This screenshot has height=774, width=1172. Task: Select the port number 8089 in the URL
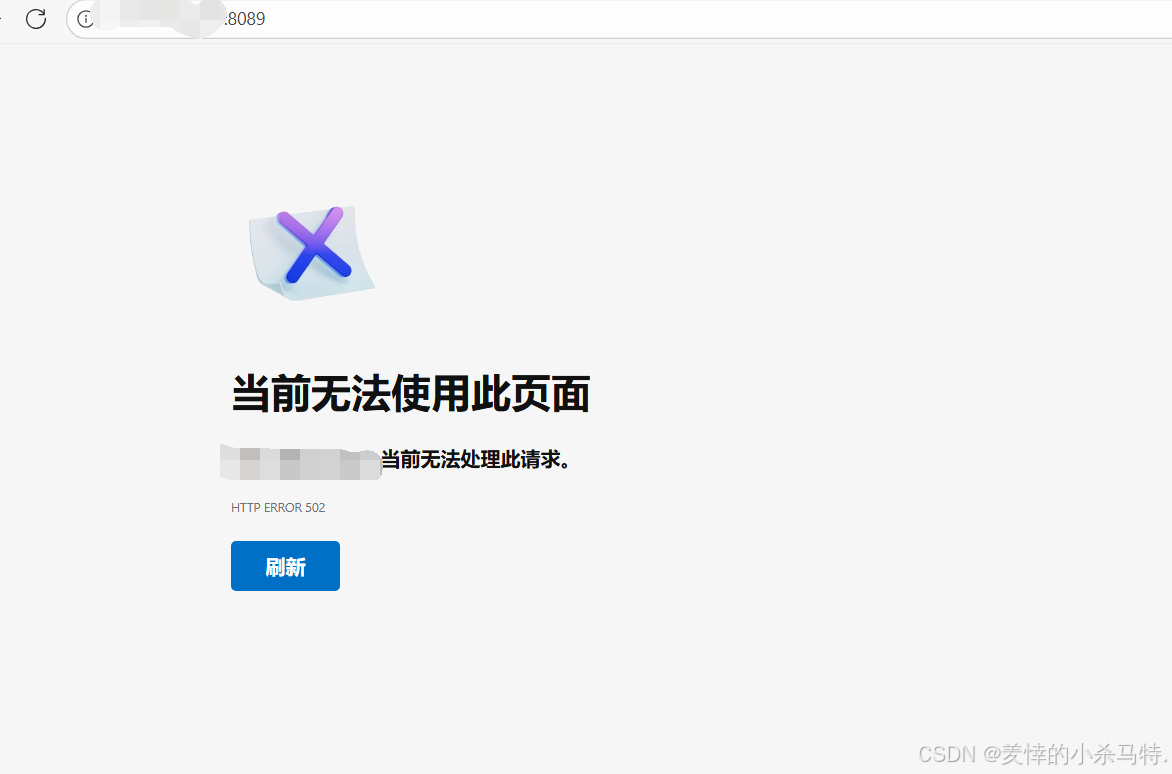245,18
